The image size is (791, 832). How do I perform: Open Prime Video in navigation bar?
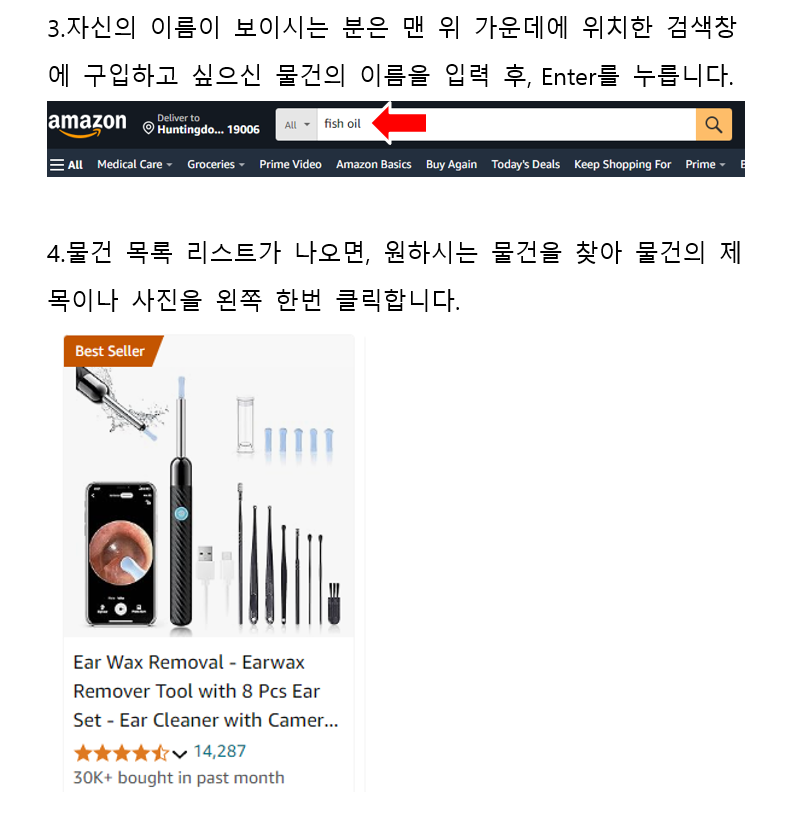(x=290, y=164)
